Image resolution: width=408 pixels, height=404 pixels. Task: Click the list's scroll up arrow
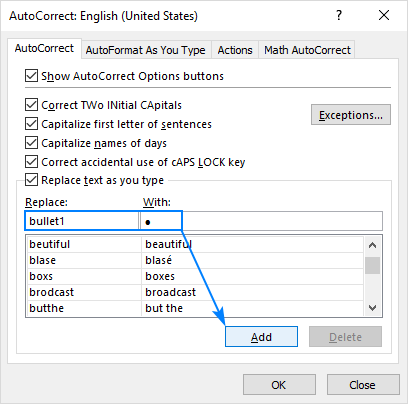coord(372,246)
